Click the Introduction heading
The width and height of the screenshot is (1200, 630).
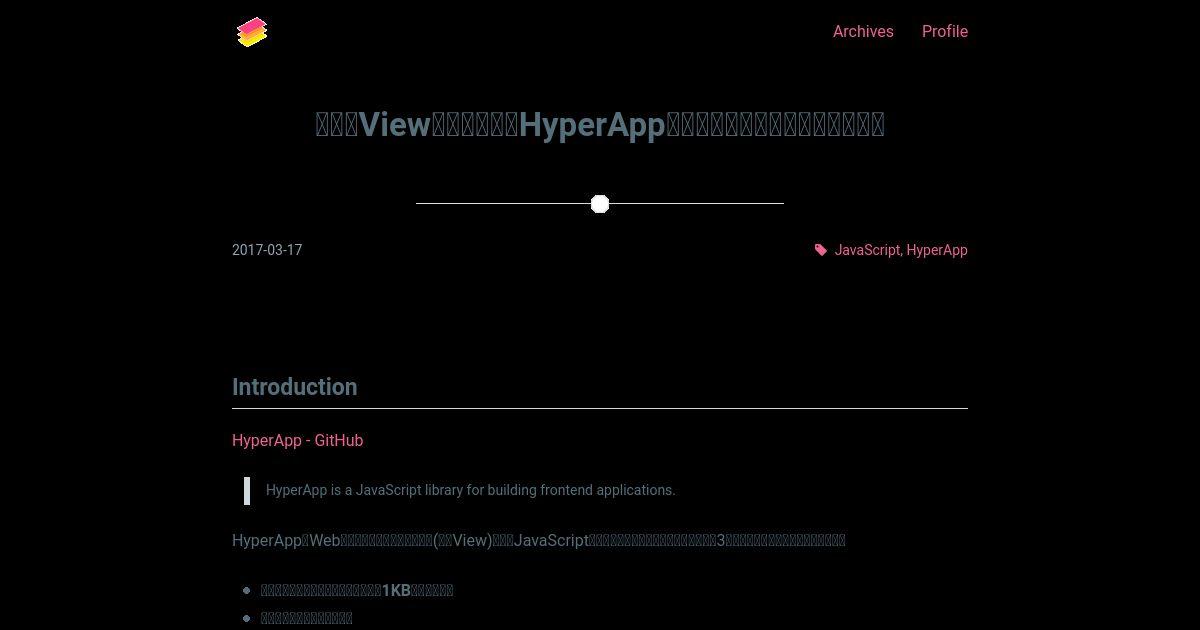tap(294, 387)
